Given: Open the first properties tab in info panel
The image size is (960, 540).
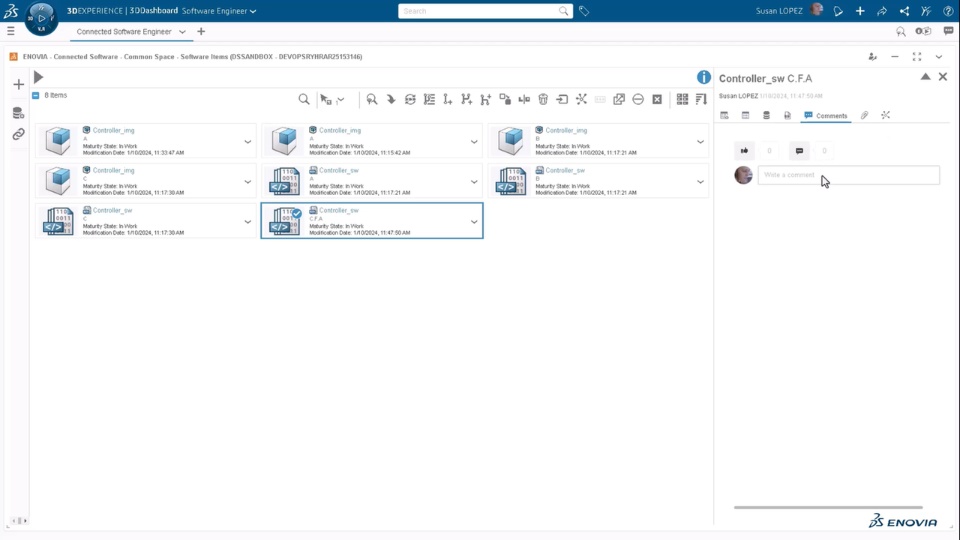Looking at the screenshot, I should (724, 115).
